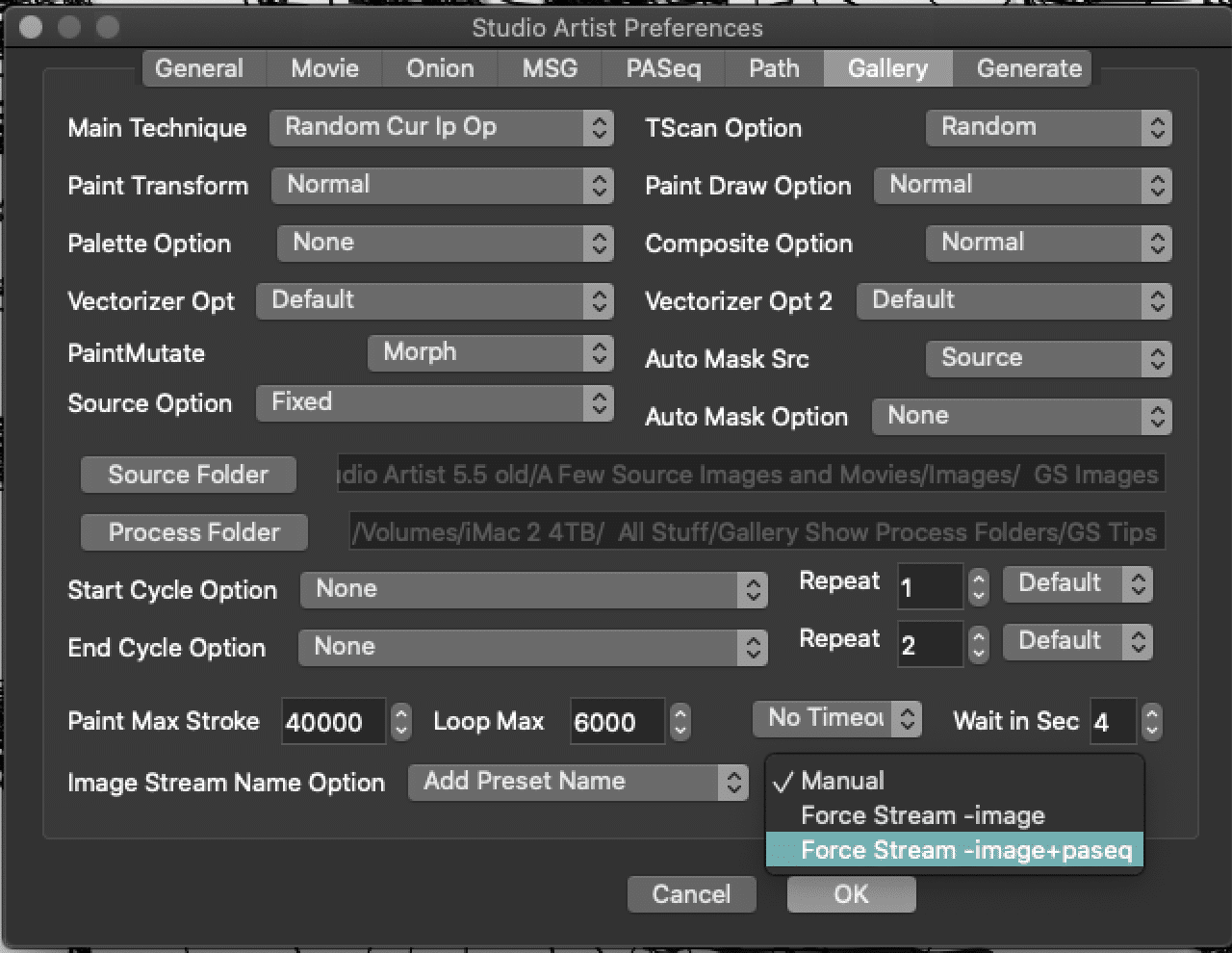Open the Image Stream Name Option dropdown
1232x953 pixels.
point(577,783)
